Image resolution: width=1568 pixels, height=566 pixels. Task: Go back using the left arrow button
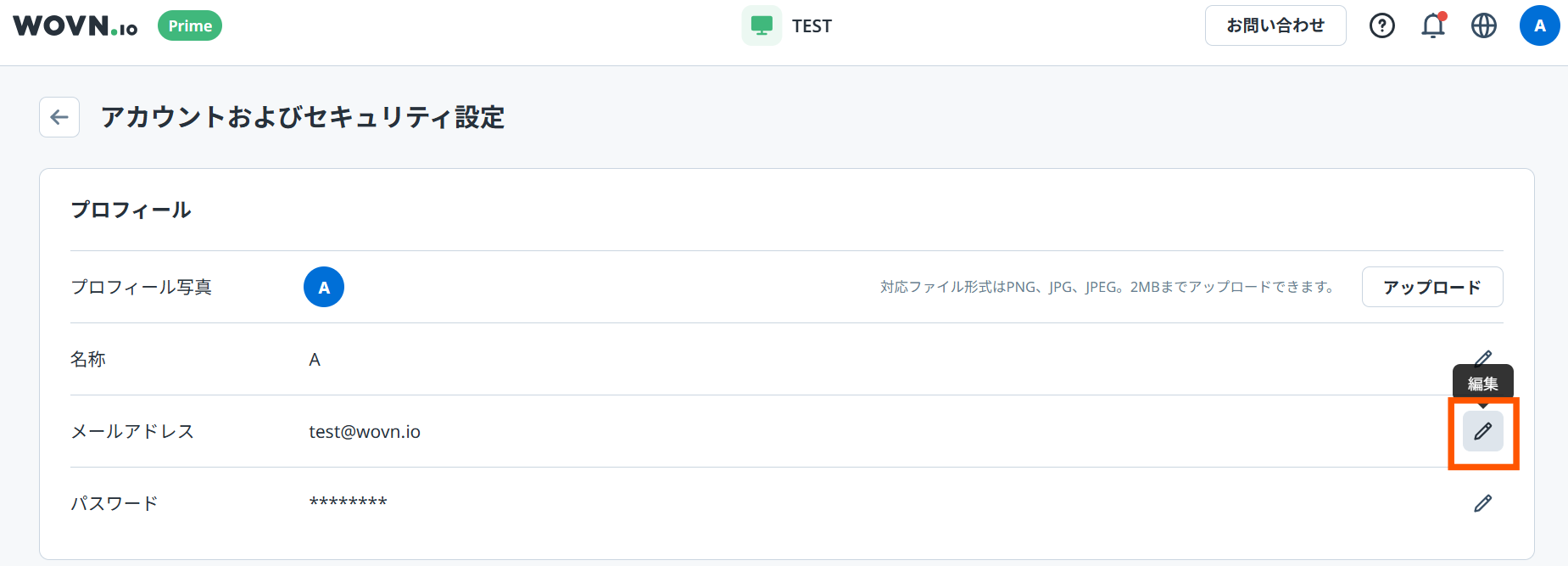[x=59, y=117]
